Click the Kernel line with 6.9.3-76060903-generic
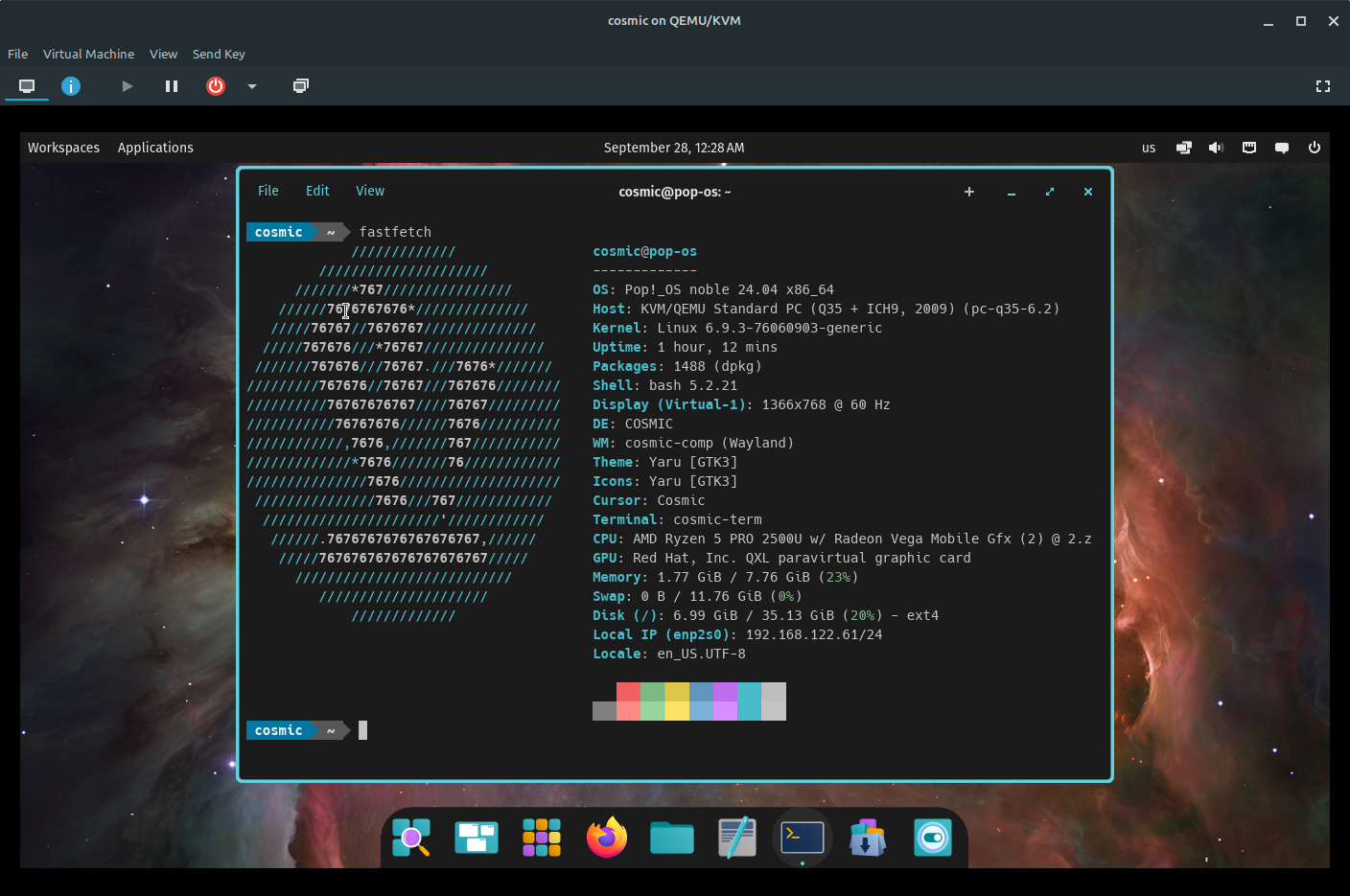This screenshot has width=1350, height=896. coord(737,328)
